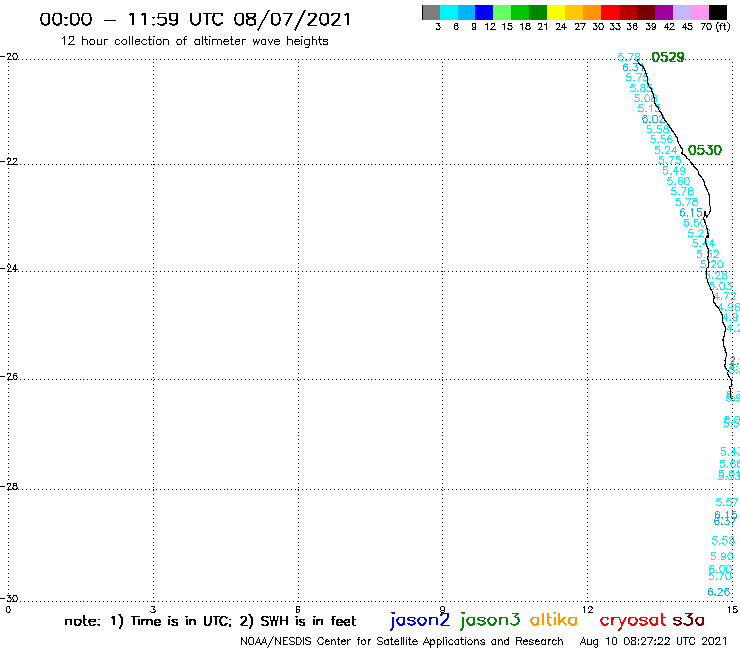Image resolution: width=740 pixels, height=650 pixels.
Task: Click the wave height value 5.24
Action: [665, 151]
